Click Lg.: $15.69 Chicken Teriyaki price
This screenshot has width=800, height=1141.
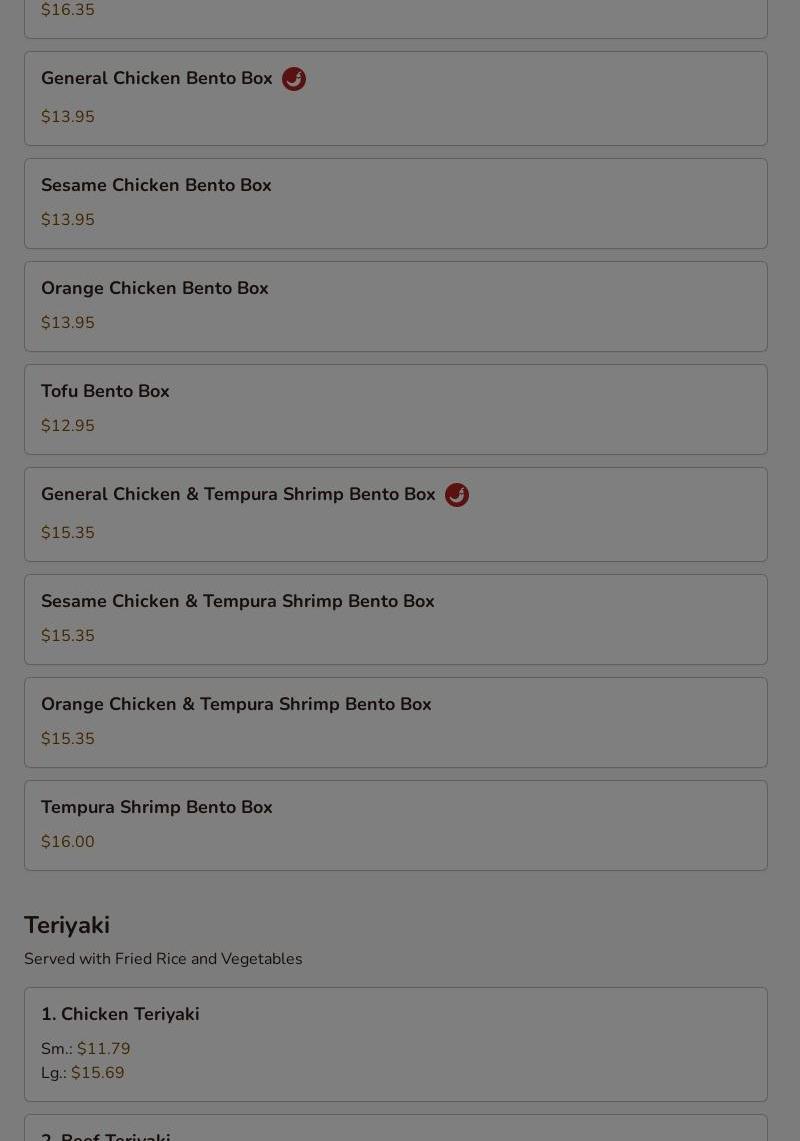click(x=82, y=1073)
